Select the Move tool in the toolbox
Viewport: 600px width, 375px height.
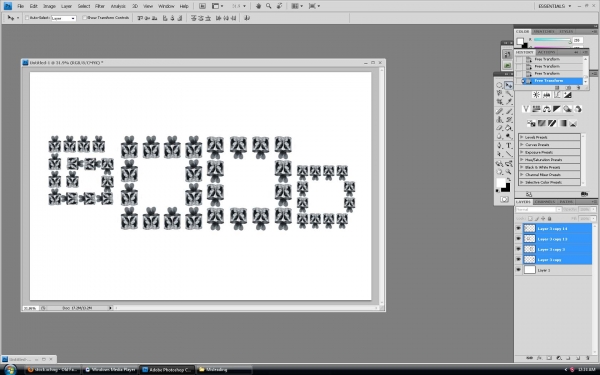[509, 85]
